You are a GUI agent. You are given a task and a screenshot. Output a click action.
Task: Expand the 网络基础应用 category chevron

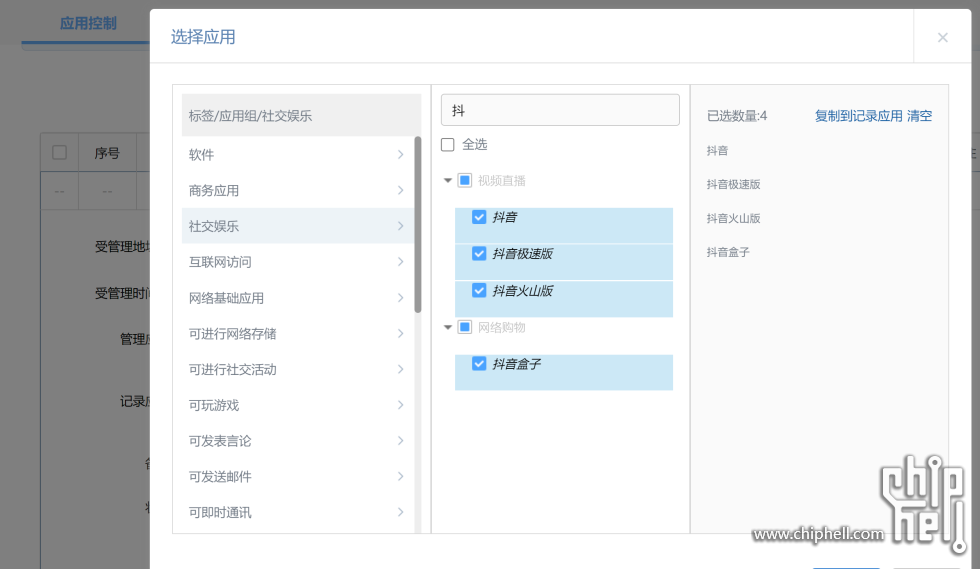point(401,298)
